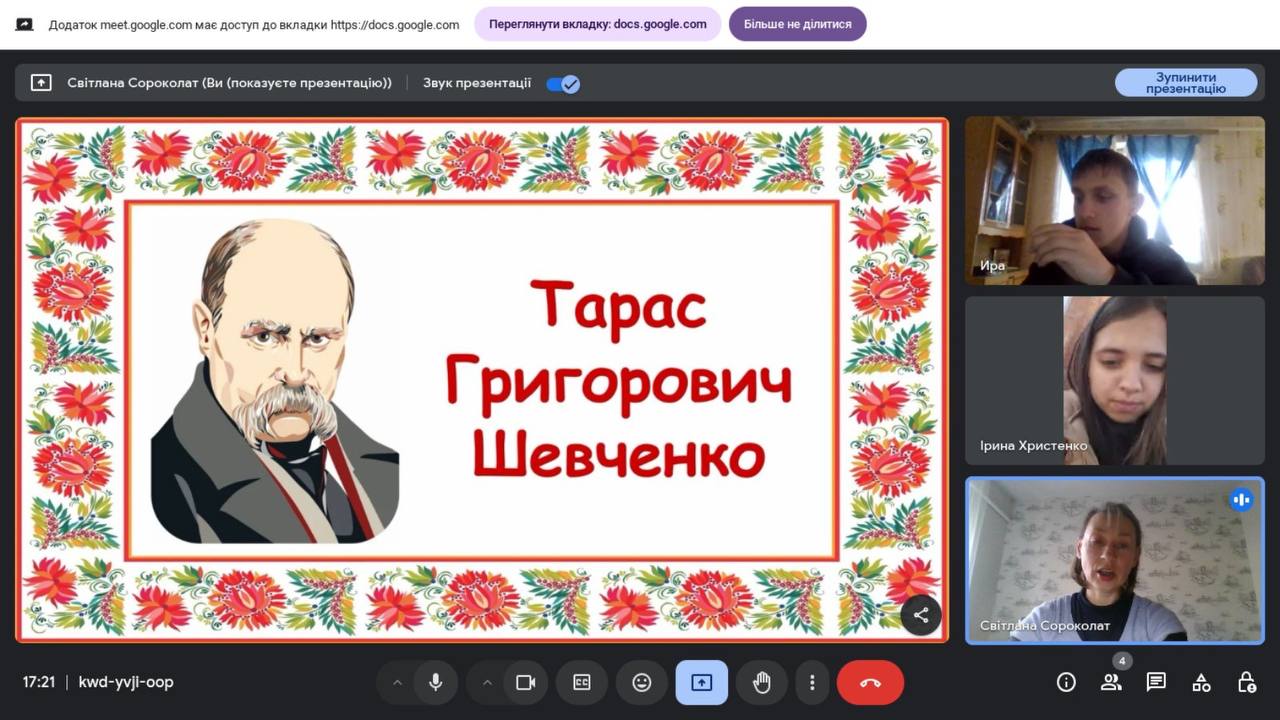Click speaking indicator on Світлана's tile
1280x720 pixels.
(1241, 499)
